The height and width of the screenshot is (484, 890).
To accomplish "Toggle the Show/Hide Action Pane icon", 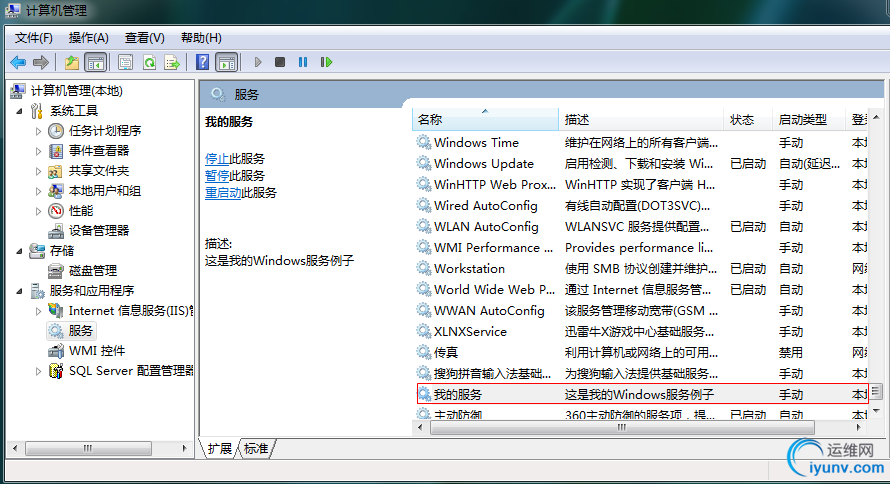I will tap(226, 62).
